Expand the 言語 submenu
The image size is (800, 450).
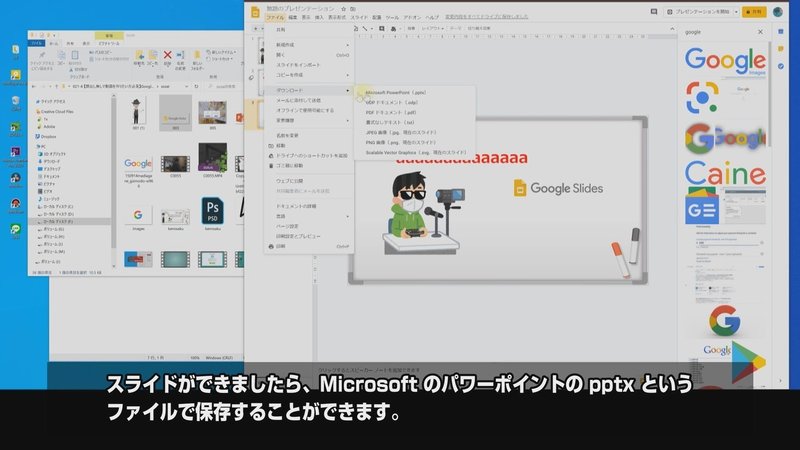[309, 216]
